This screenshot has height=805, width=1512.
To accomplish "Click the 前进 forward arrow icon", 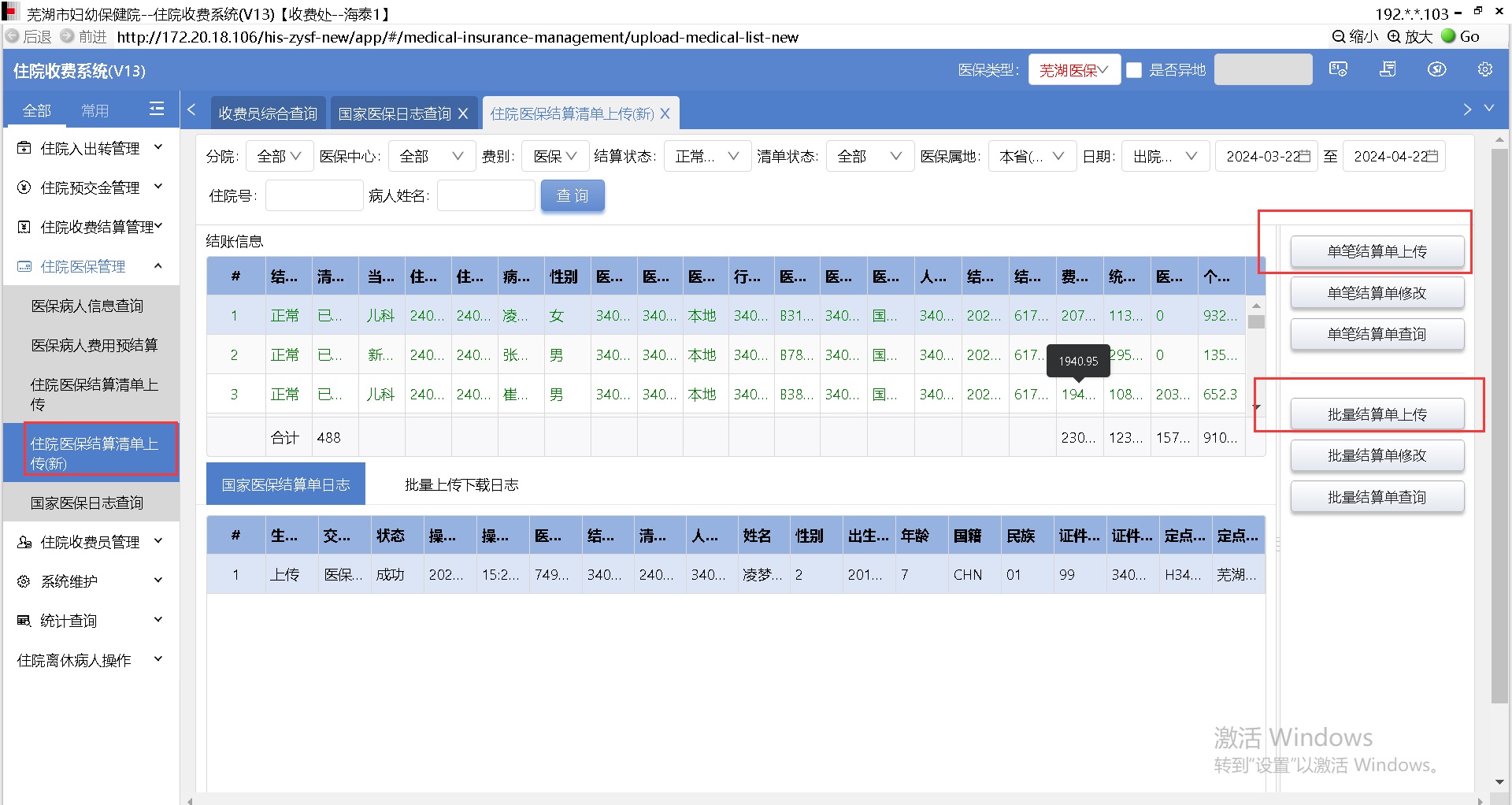I will 68,36.
